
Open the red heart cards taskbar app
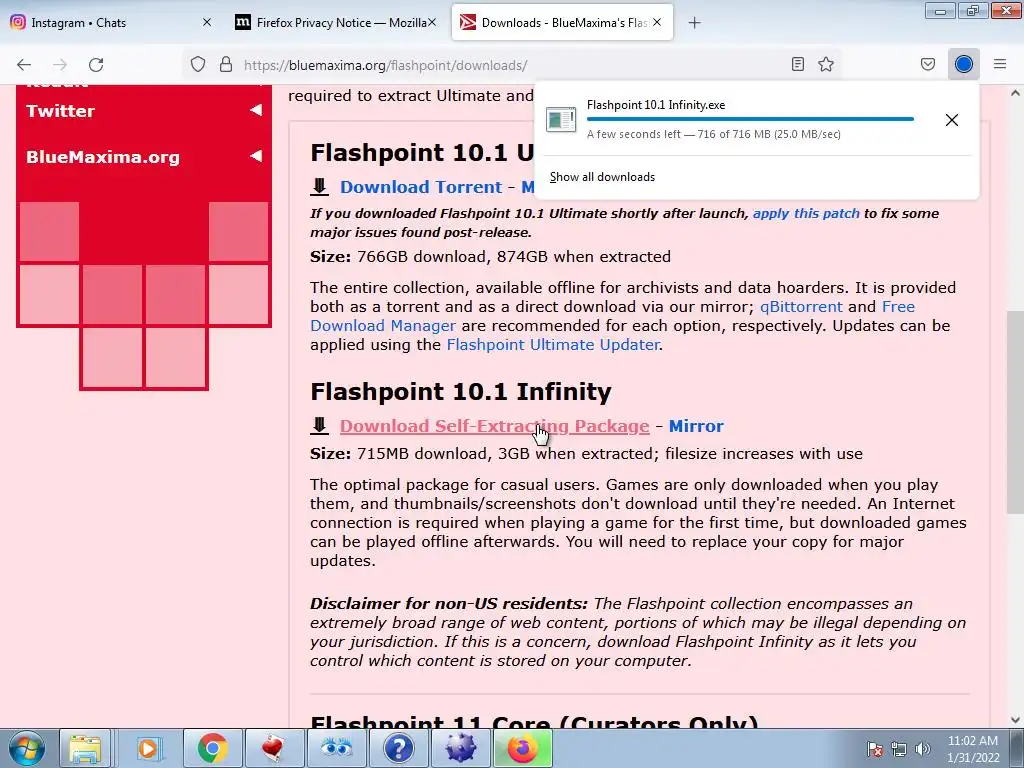[x=274, y=748]
